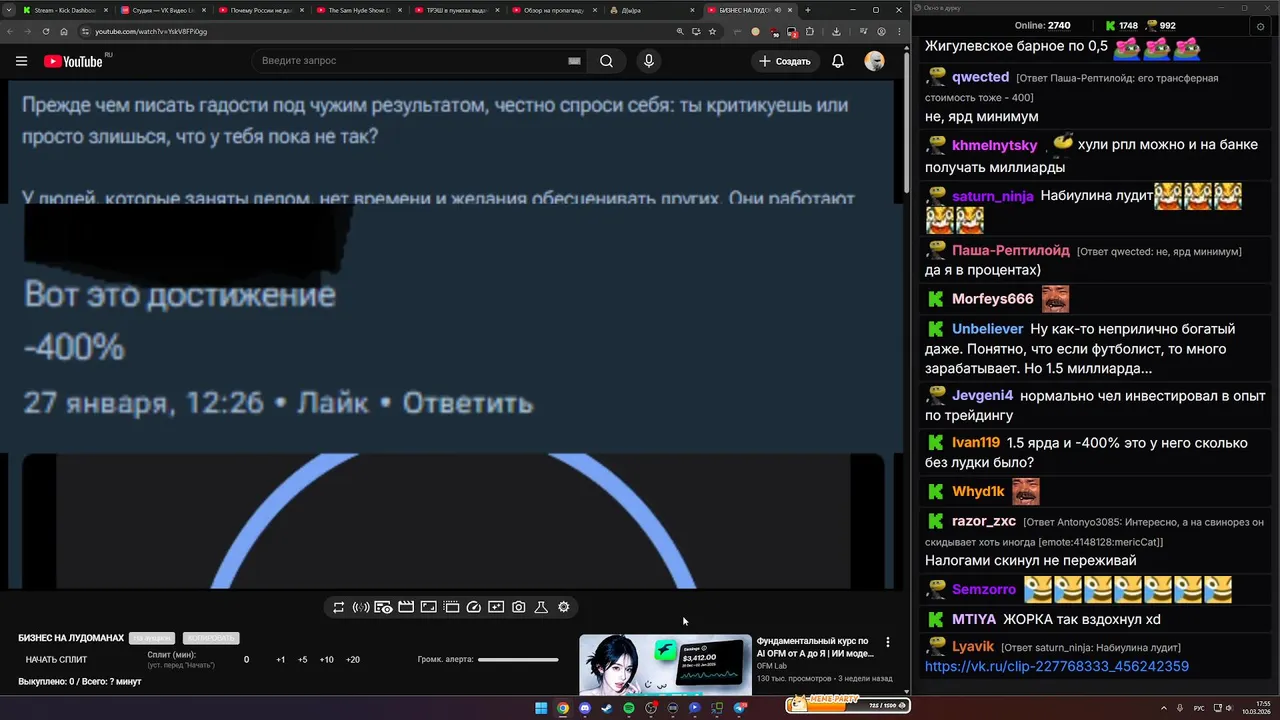This screenshot has height=720, width=1280.
Task: Switch to The Sam Hyde Show tab
Action: 359,10
